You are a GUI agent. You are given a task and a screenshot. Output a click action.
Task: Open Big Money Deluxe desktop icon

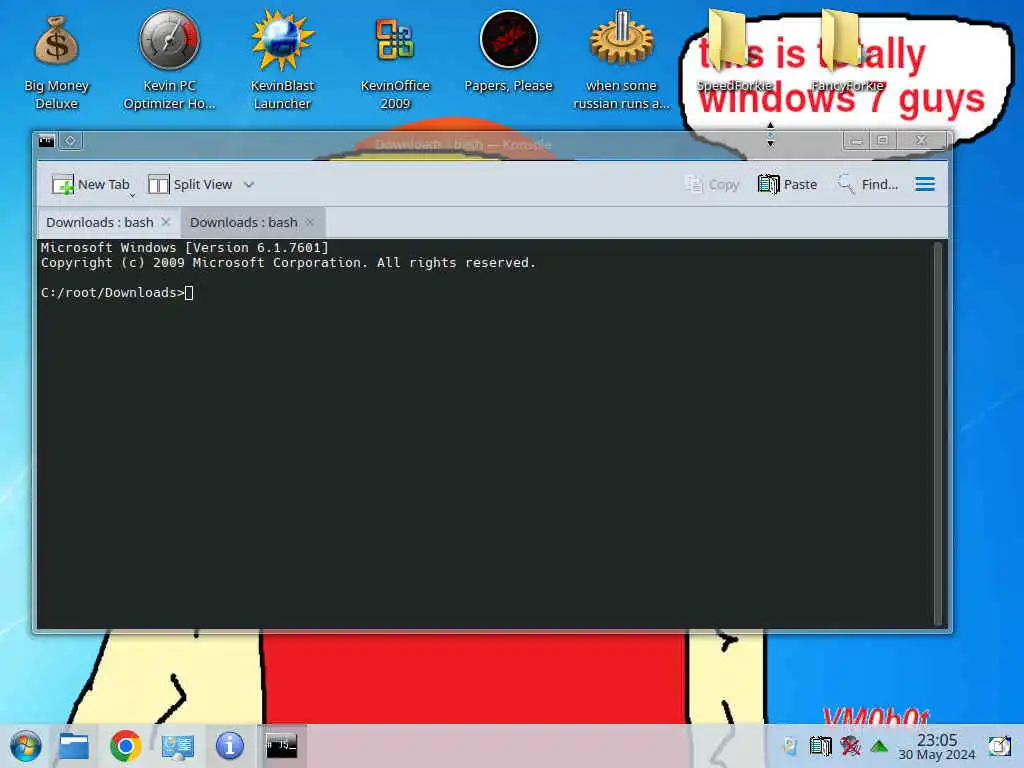pyautogui.click(x=56, y=61)
